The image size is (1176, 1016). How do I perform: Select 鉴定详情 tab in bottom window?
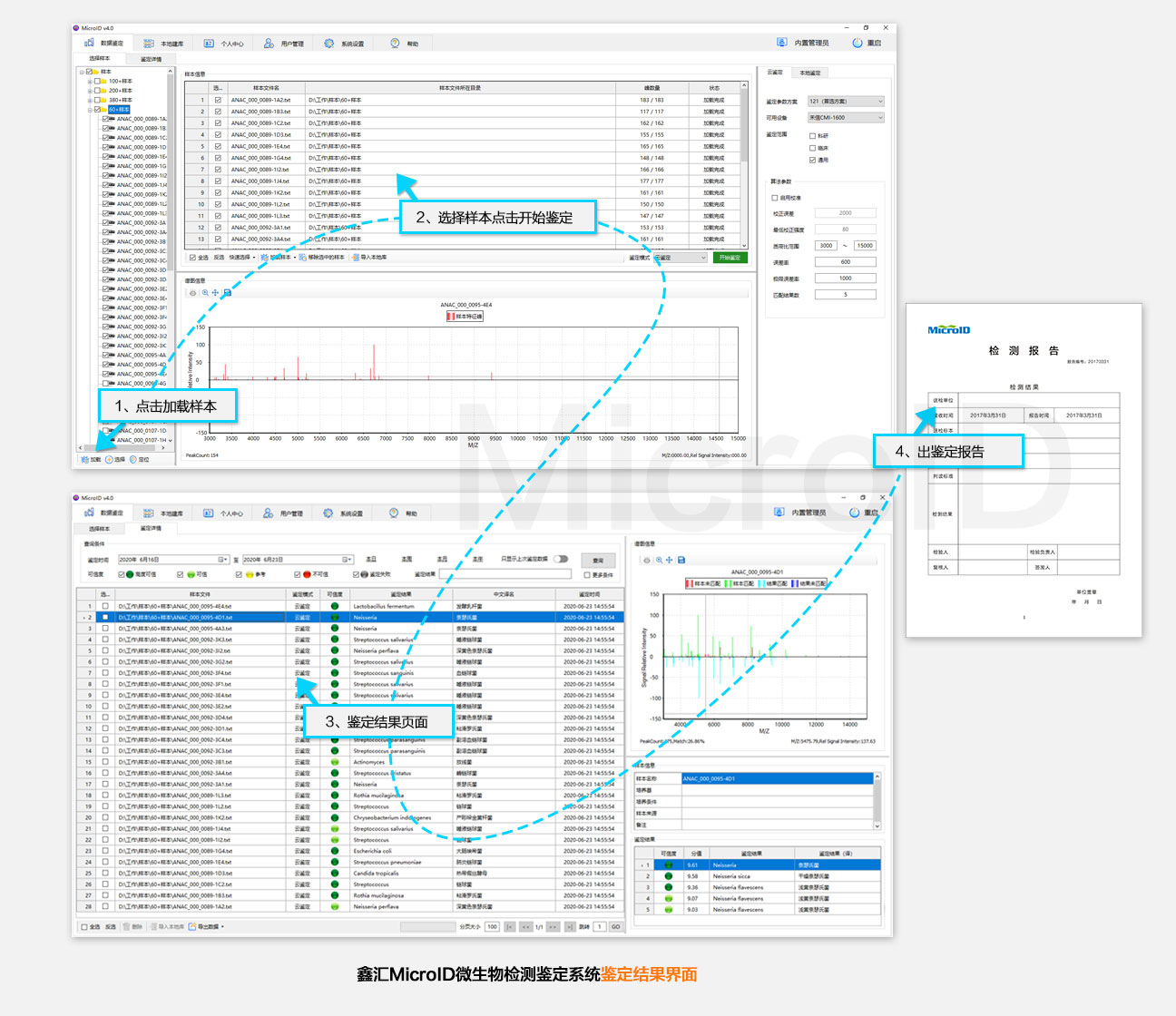click(x=151, y=528)
